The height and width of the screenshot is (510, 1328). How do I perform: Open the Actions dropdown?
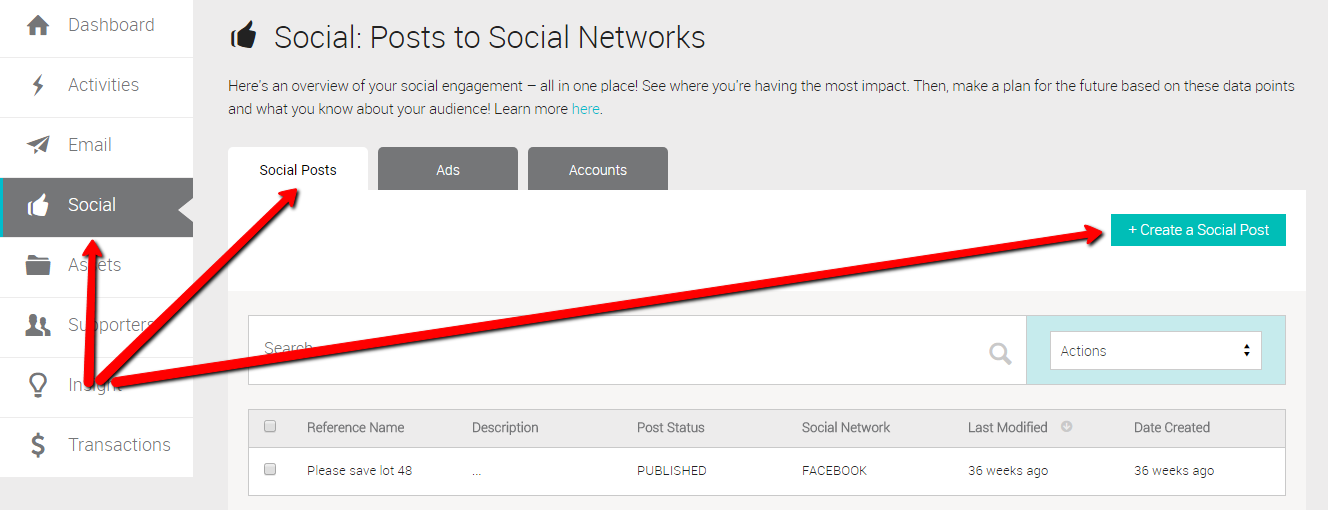coord(1155,351)
